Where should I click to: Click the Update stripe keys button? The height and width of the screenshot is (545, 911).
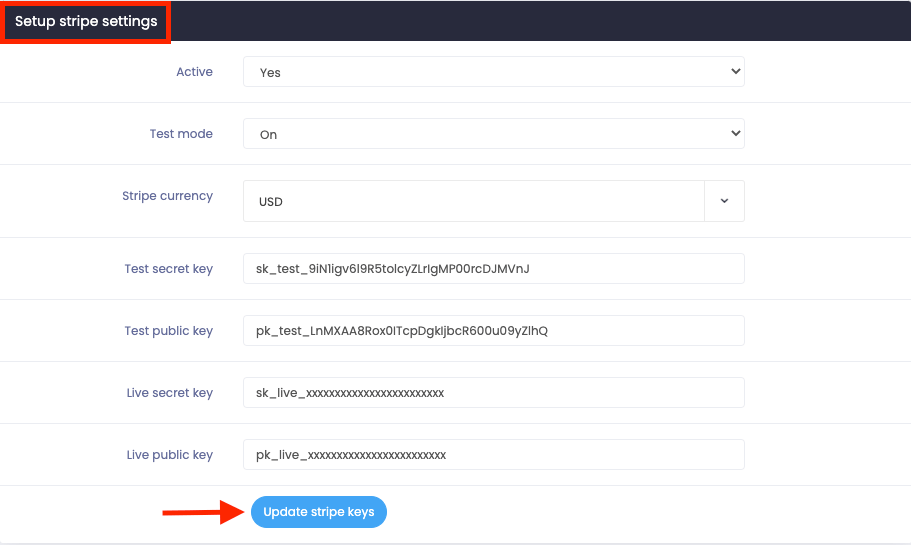coord(318,512)
